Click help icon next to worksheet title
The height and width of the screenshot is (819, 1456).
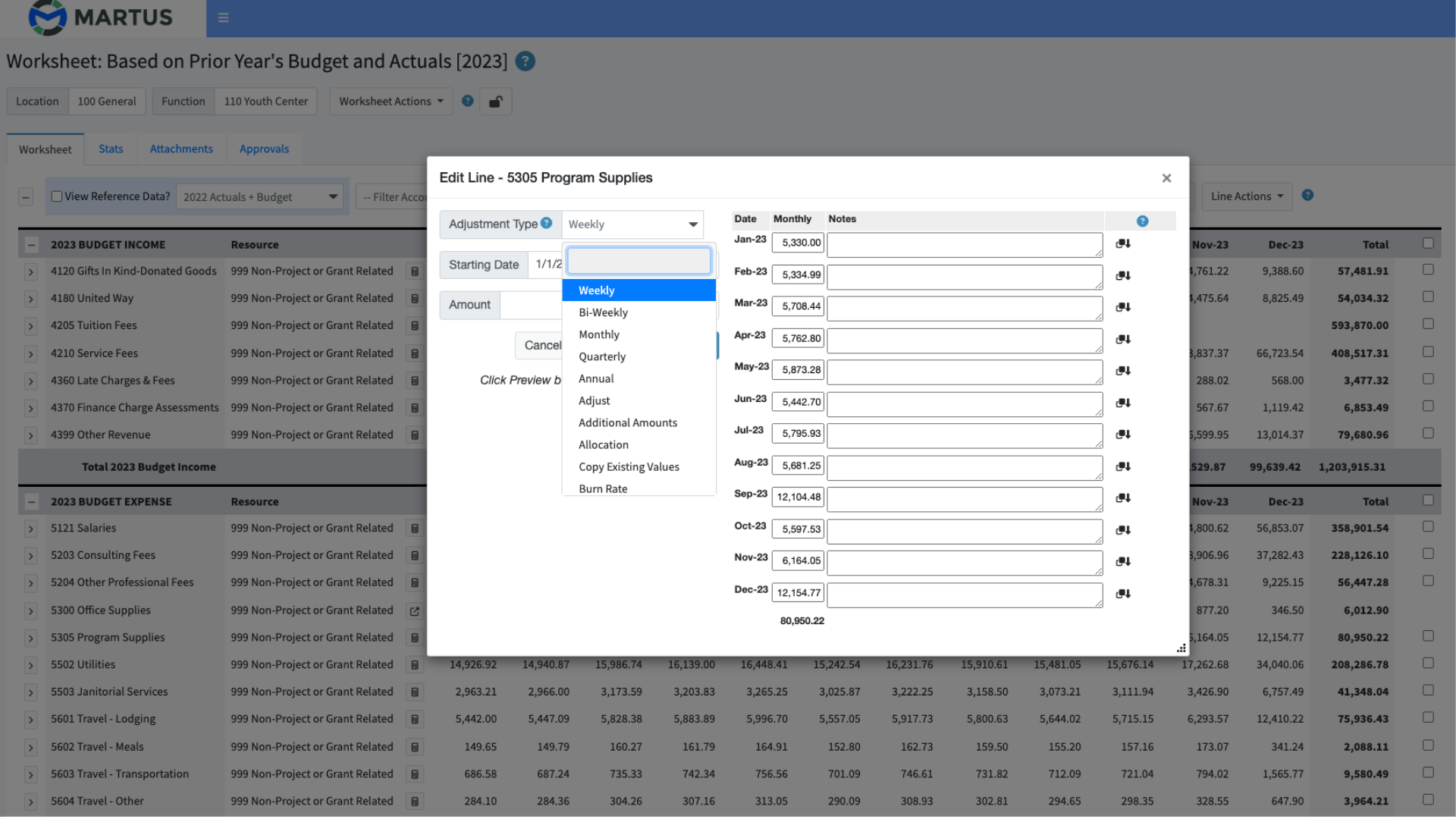click(525, 61)
